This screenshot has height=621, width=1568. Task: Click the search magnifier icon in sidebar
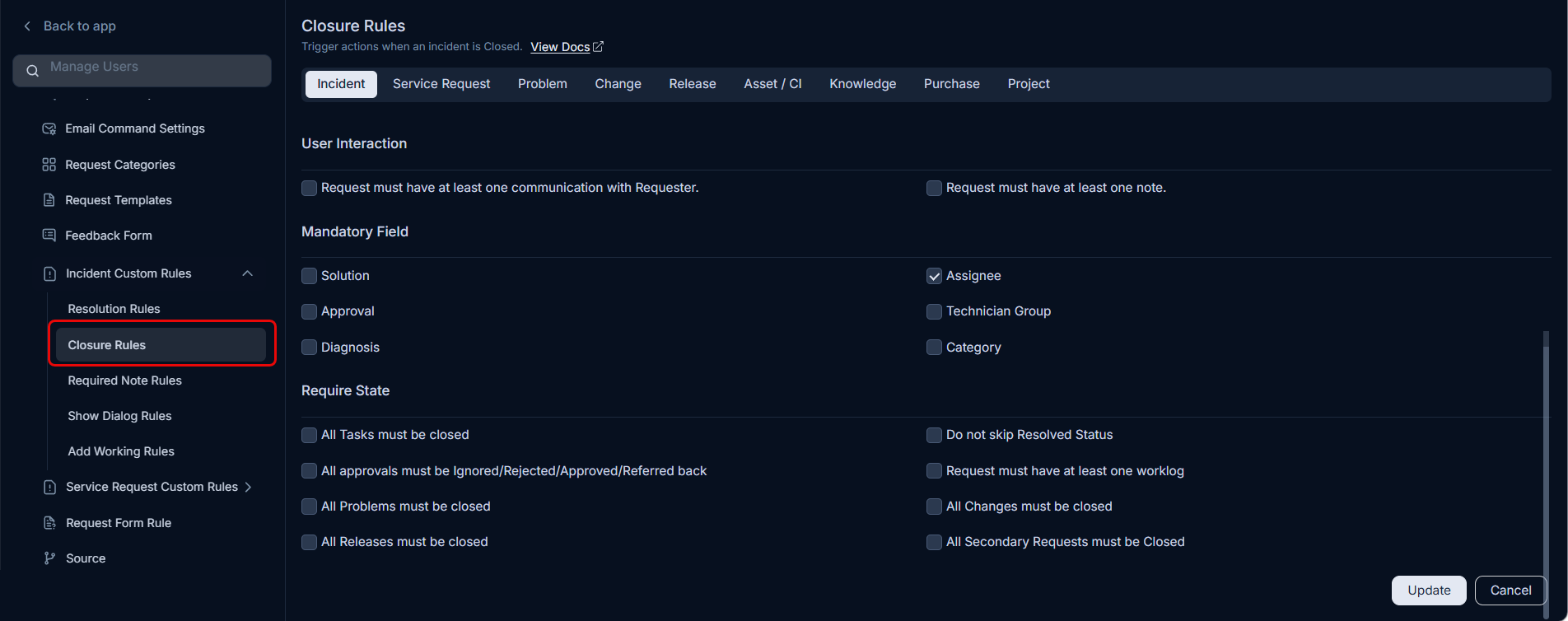[x=33, y=71]
